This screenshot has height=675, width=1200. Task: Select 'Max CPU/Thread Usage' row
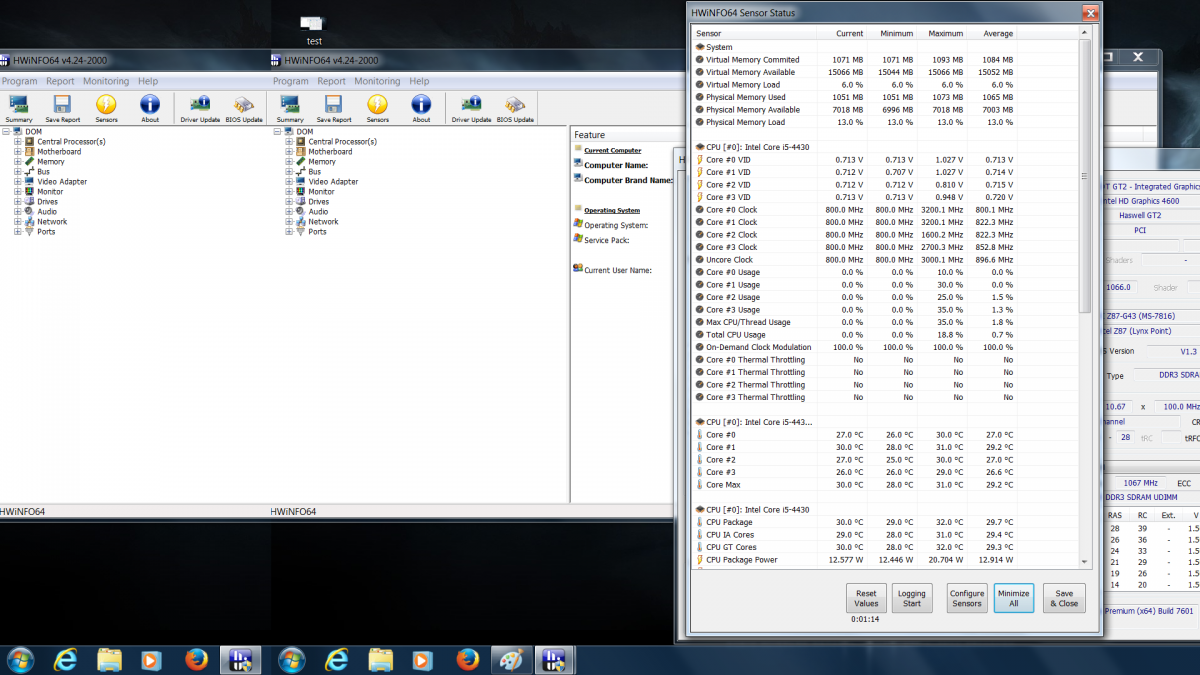coord(885,322)
